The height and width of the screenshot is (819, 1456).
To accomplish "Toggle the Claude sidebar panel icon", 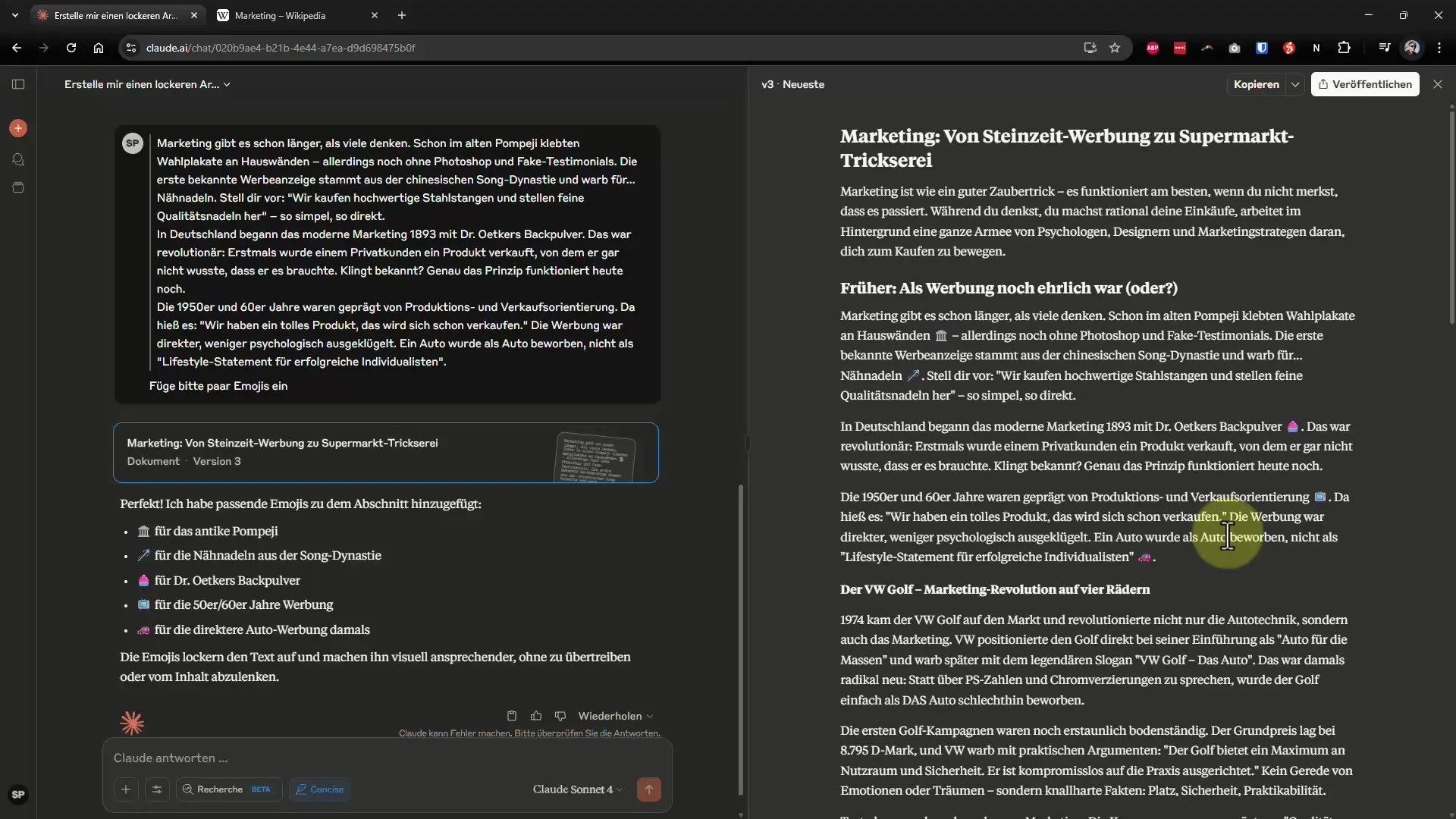I will (18, 84).
